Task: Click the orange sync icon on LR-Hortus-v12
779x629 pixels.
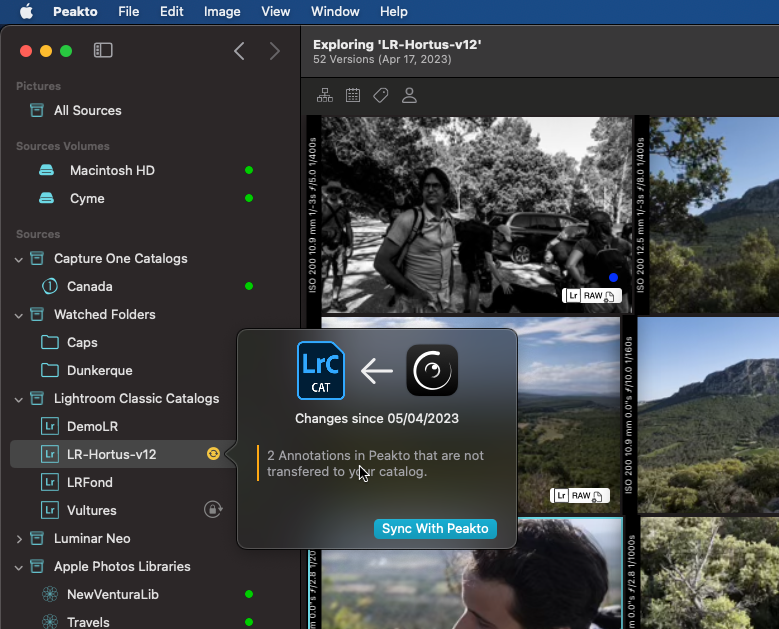Action: coord(213,454)
